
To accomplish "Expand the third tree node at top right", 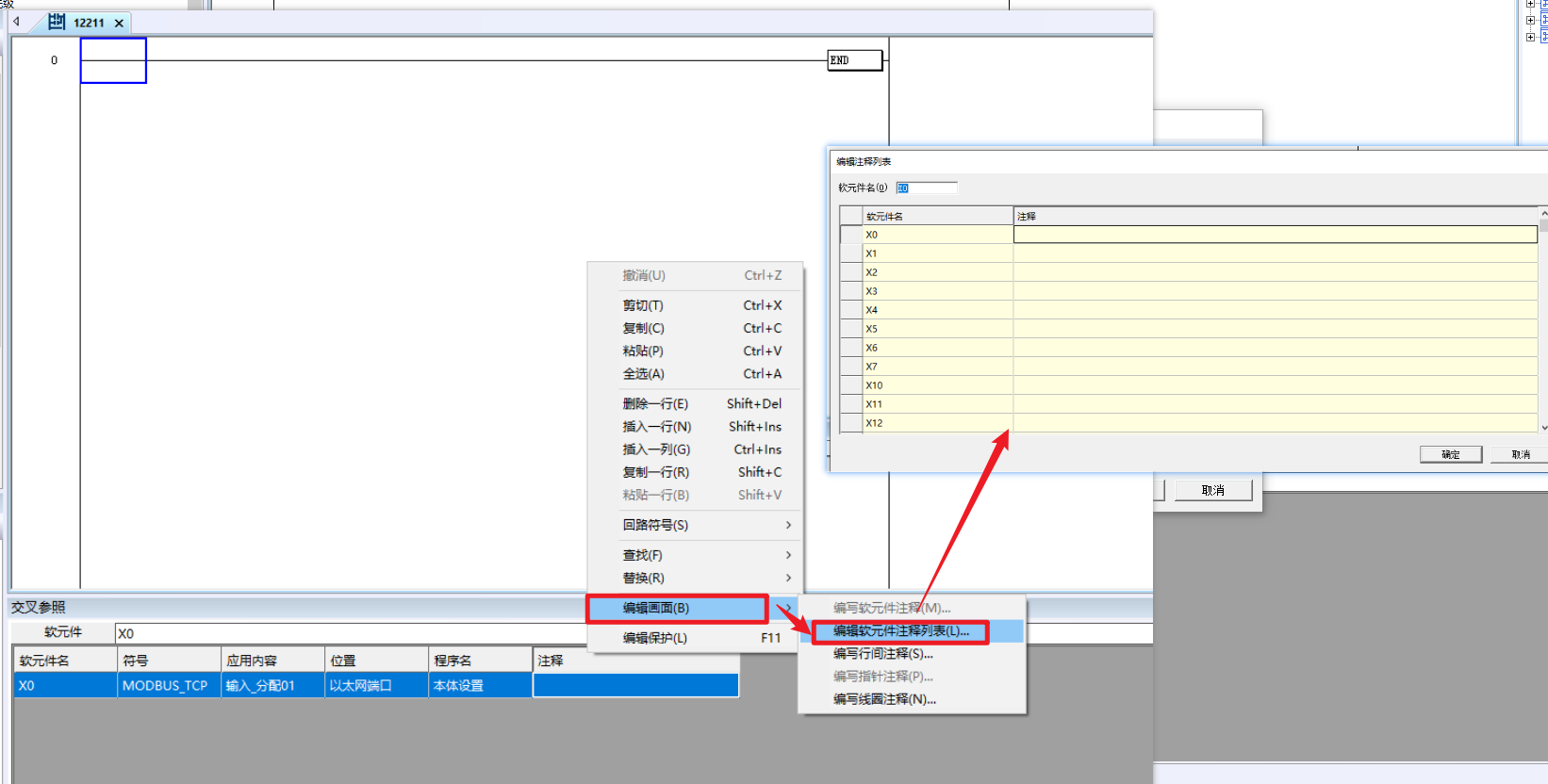I will tap(1531, 37).
